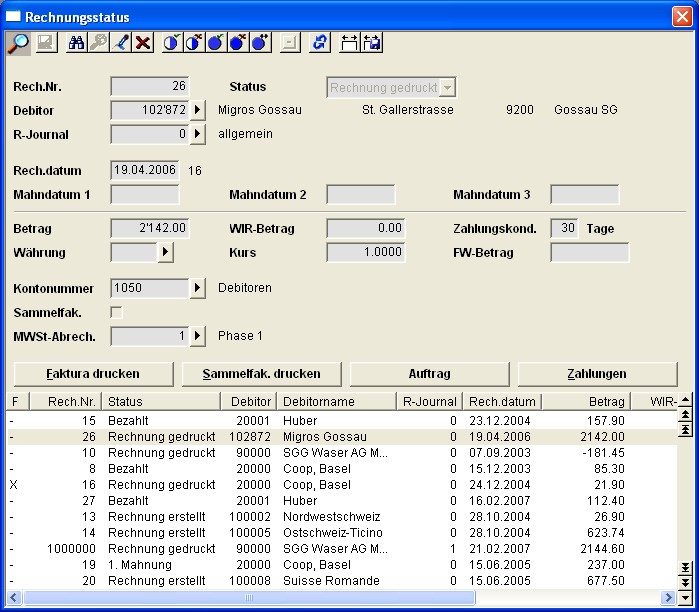Click half-filled circle with green check icon
The width and height of the screenshot is (699, 612).
point(172,43)
